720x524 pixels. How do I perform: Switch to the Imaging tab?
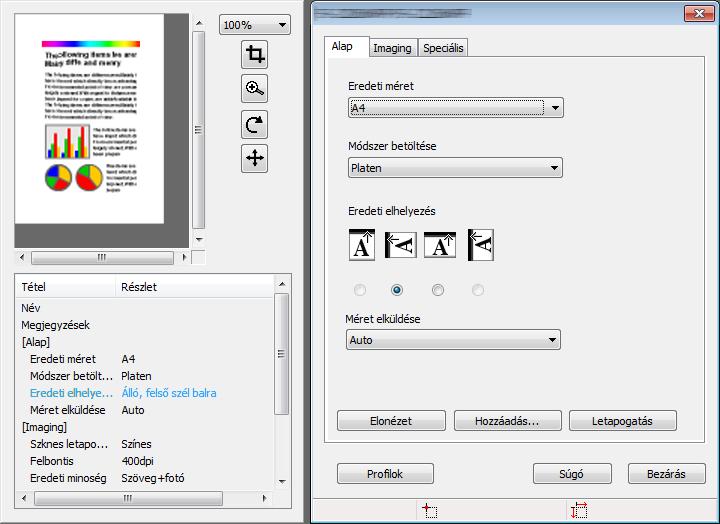click(393, 48)
